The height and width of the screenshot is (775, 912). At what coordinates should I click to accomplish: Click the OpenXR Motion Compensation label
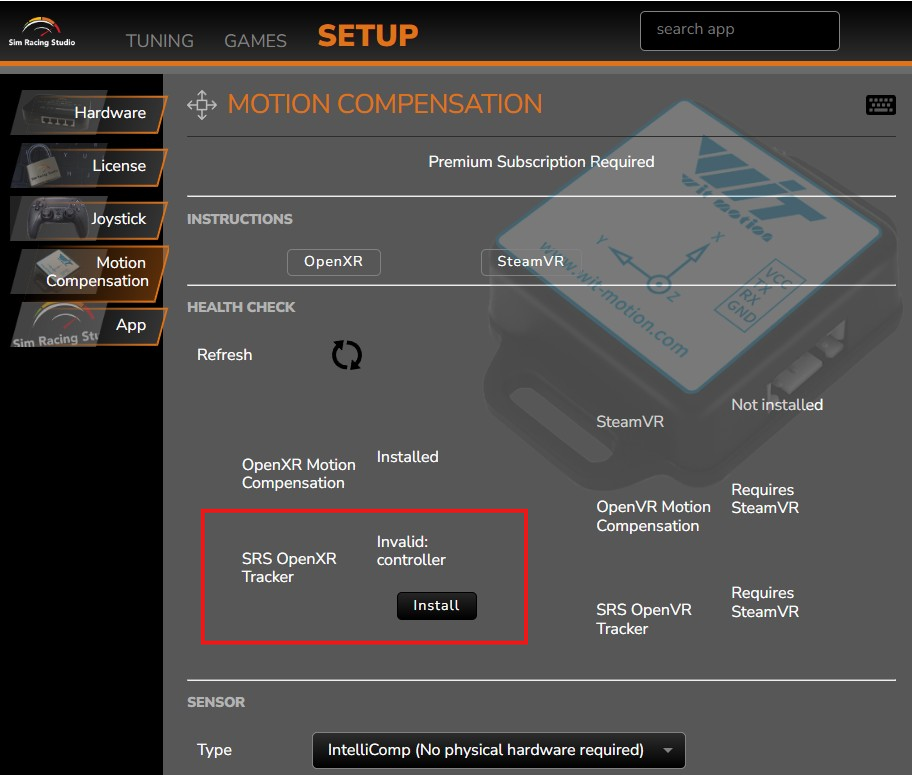[x=298, y=474]
